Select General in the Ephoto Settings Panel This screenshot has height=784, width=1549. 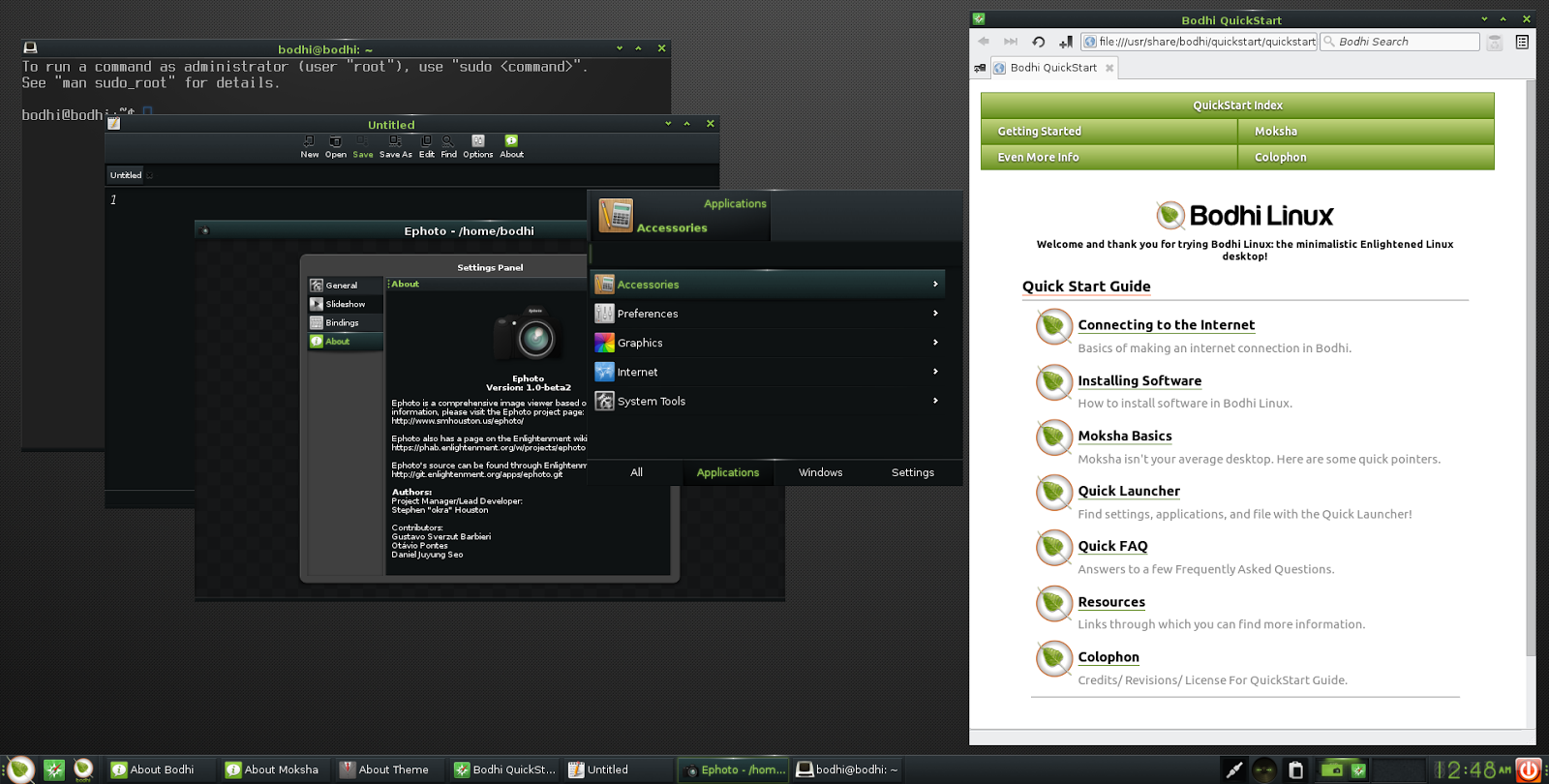(x=346, y=286)
